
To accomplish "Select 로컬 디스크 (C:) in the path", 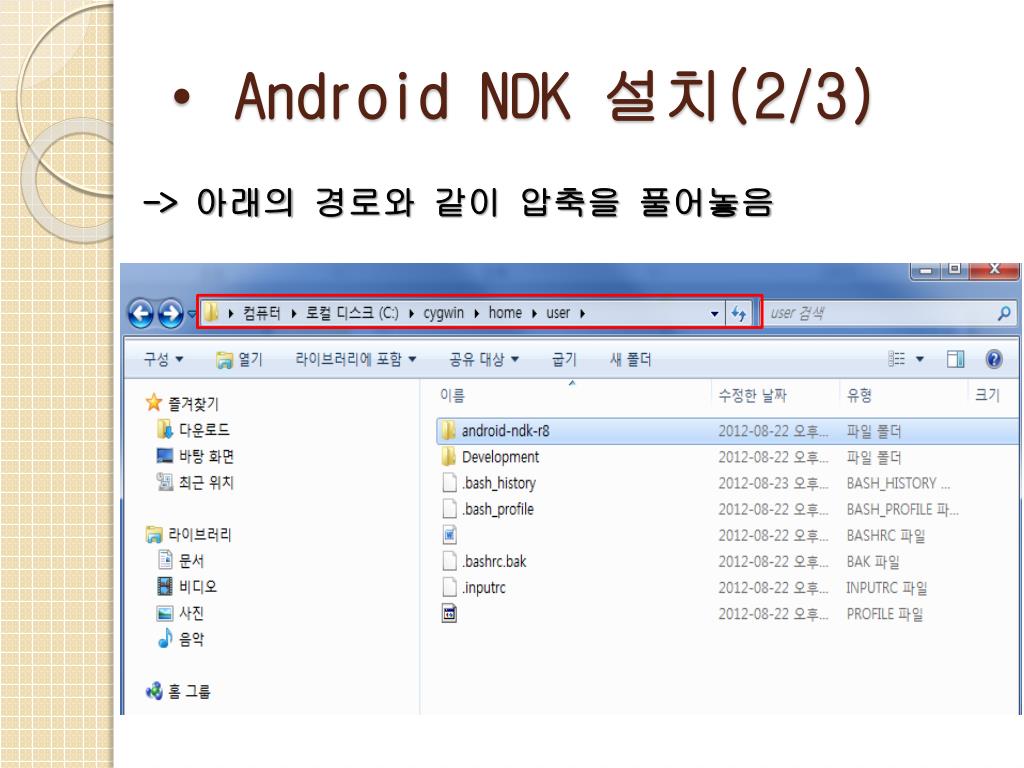I will [x=352, y=313].
